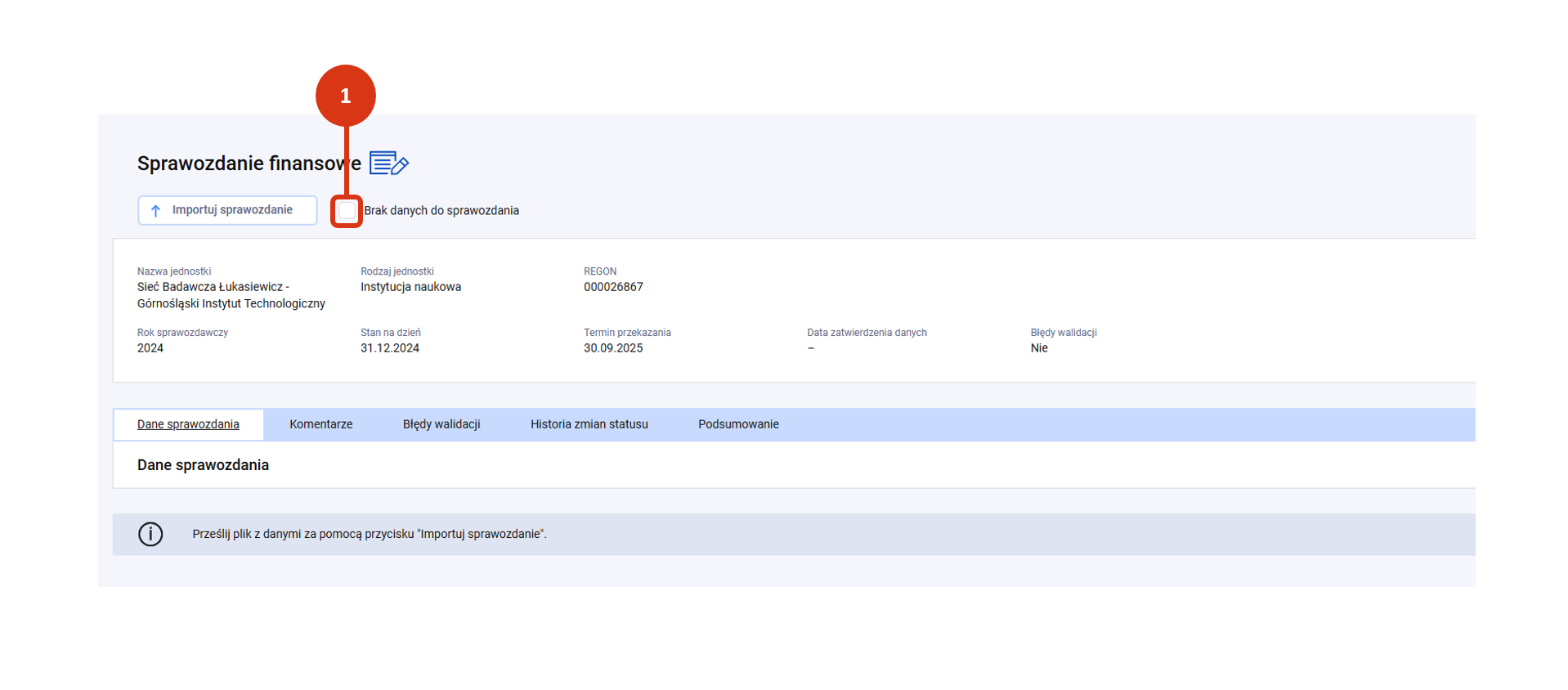
Task: Click the submission deadline 30.09.2025
Action: [613, 348]
